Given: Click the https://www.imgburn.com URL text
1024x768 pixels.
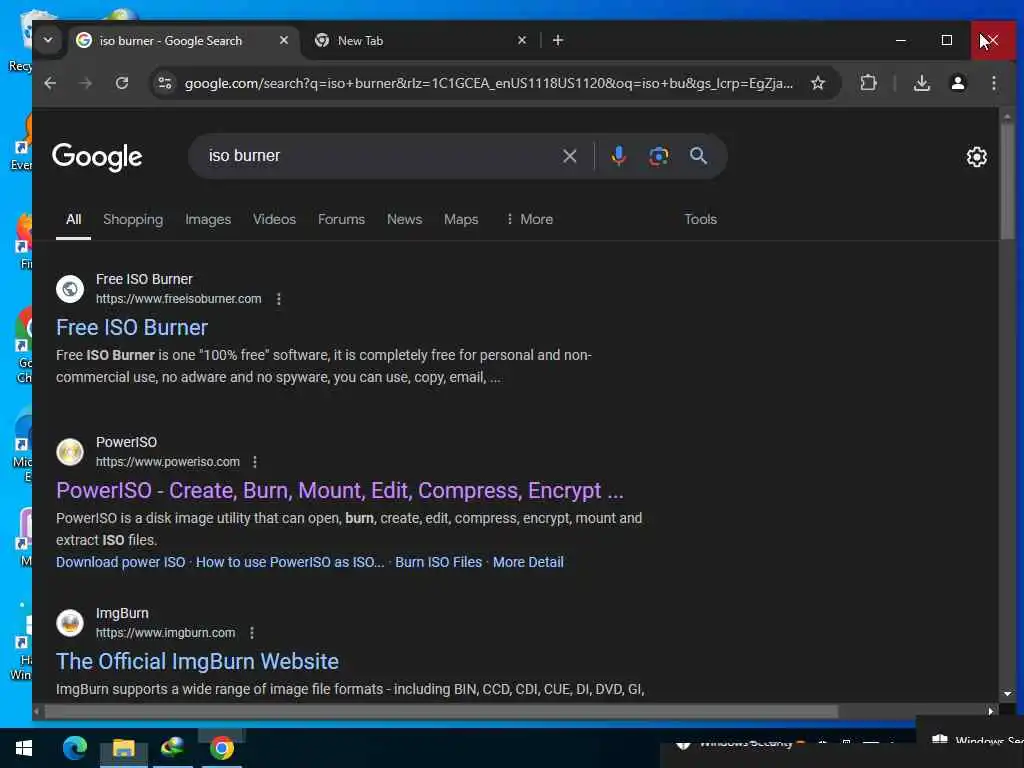Looking at the screenshot, I should tap(165, 633).
